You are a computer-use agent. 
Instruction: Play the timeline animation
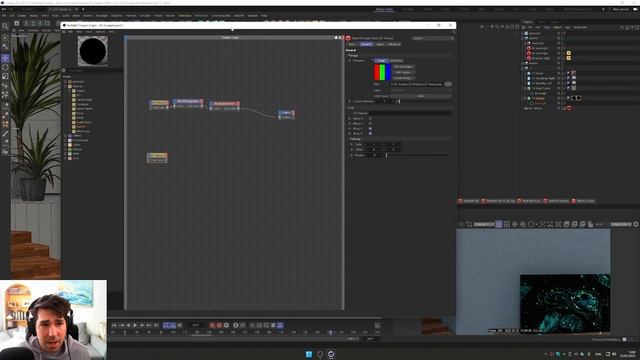[135, 325]
